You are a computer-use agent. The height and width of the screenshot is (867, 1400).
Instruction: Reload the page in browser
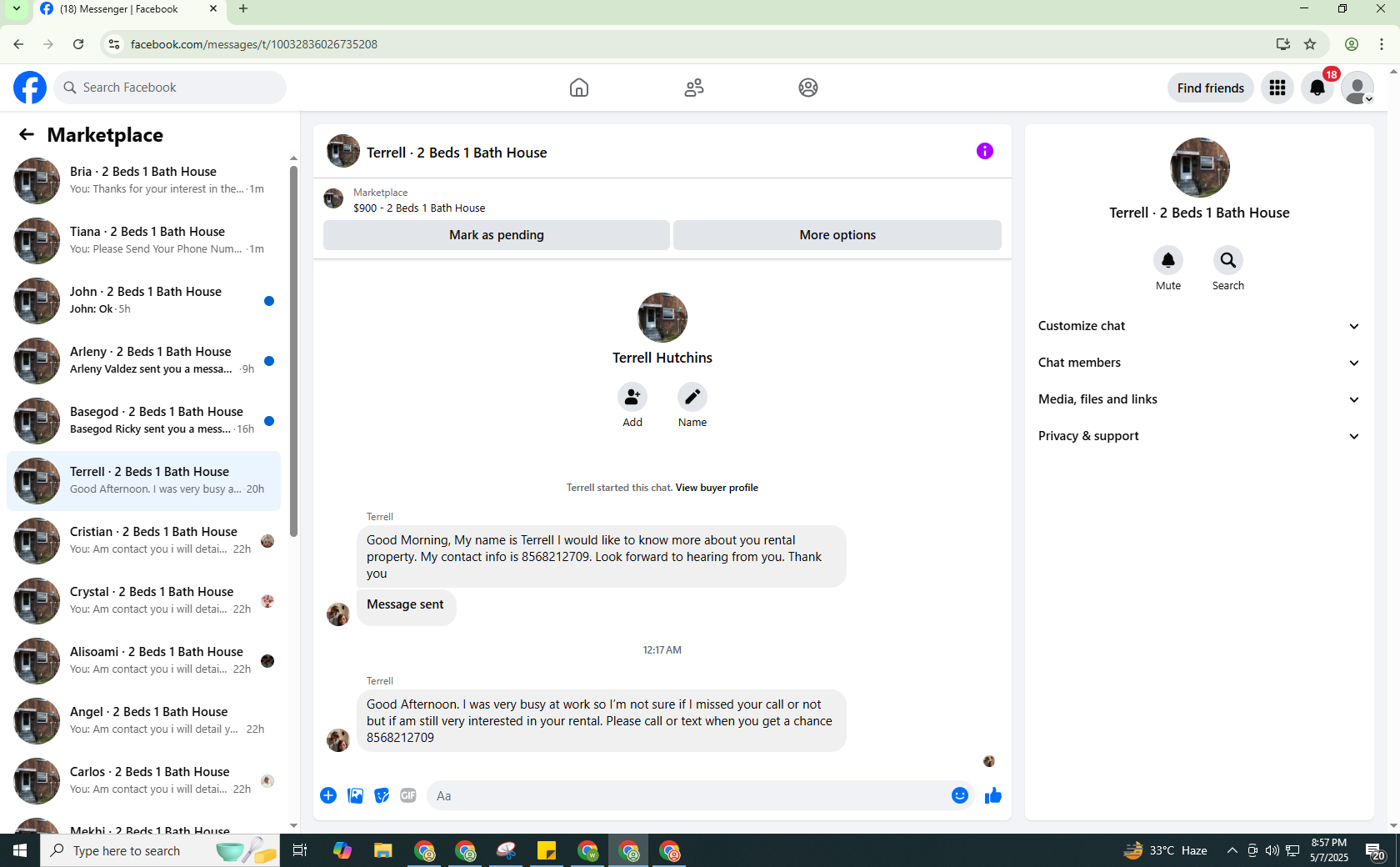78,44
